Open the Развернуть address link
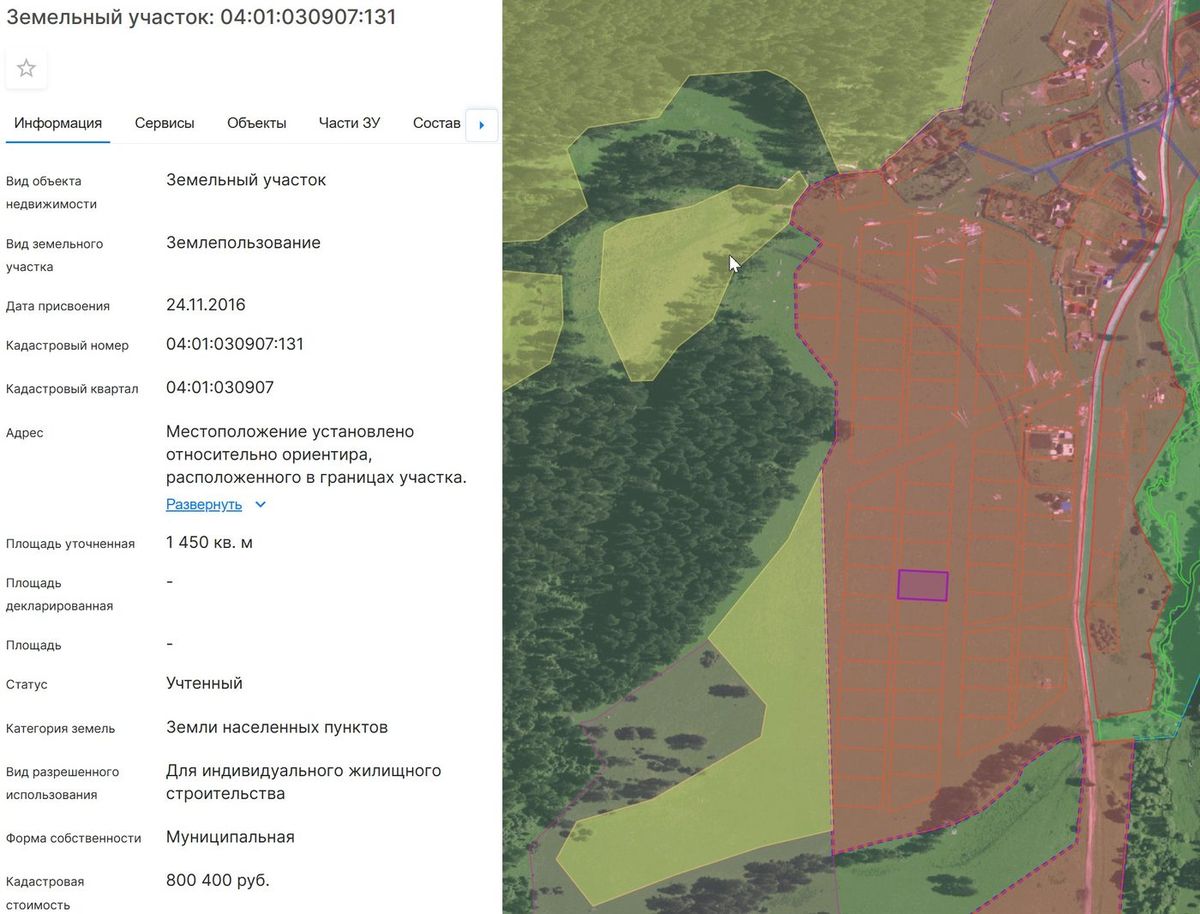Viewport: 1200px width, 914px height. [204, 505]
